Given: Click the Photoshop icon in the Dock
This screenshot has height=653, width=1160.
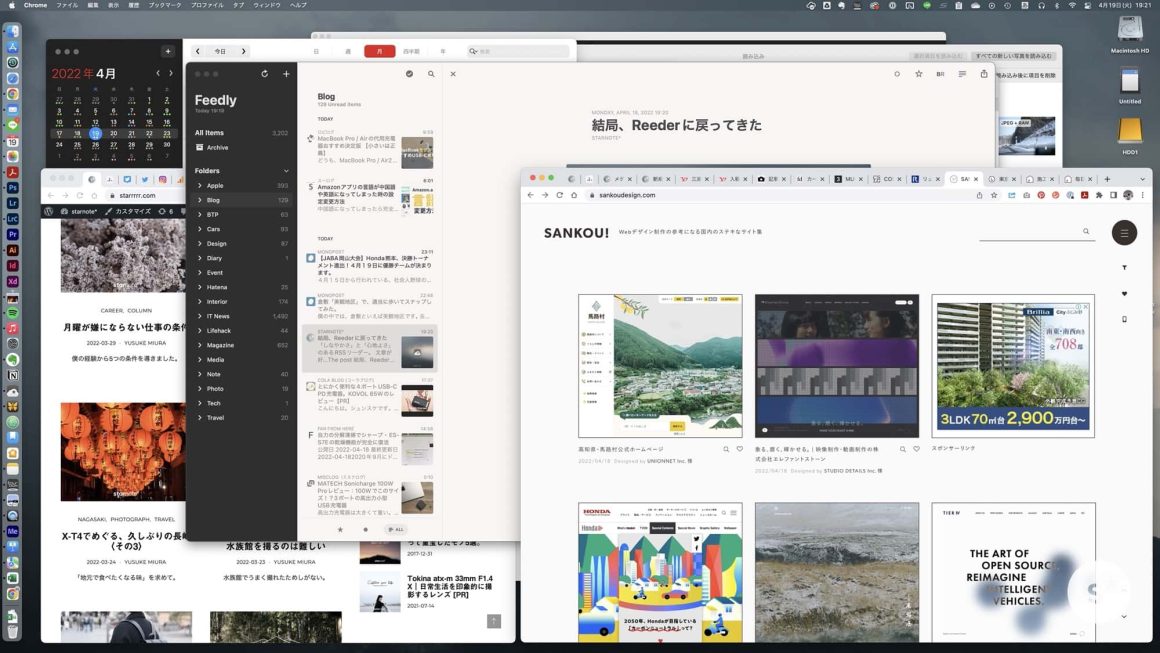Looking at the screenshot, I should coord(13,187).
